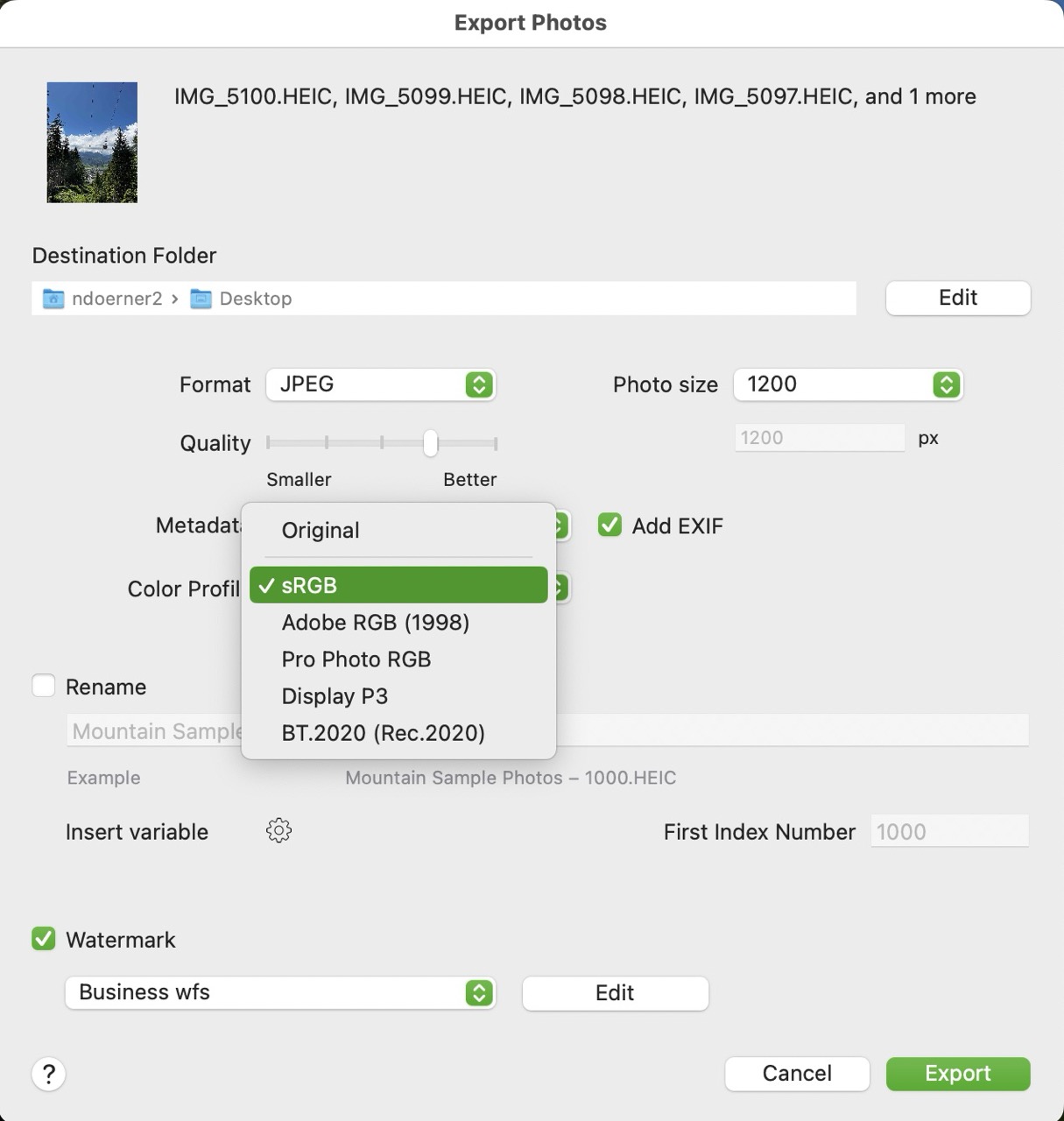Viewport: 1064px width, 1121px height.
Task: Cancel the export dialog
Action: point(796,1074)
